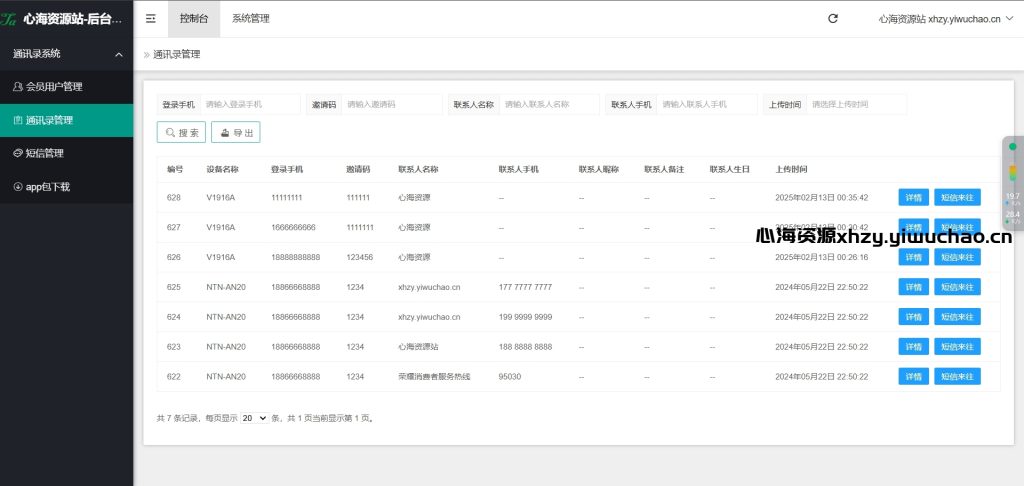Click the 导出 button

[236, 132]
